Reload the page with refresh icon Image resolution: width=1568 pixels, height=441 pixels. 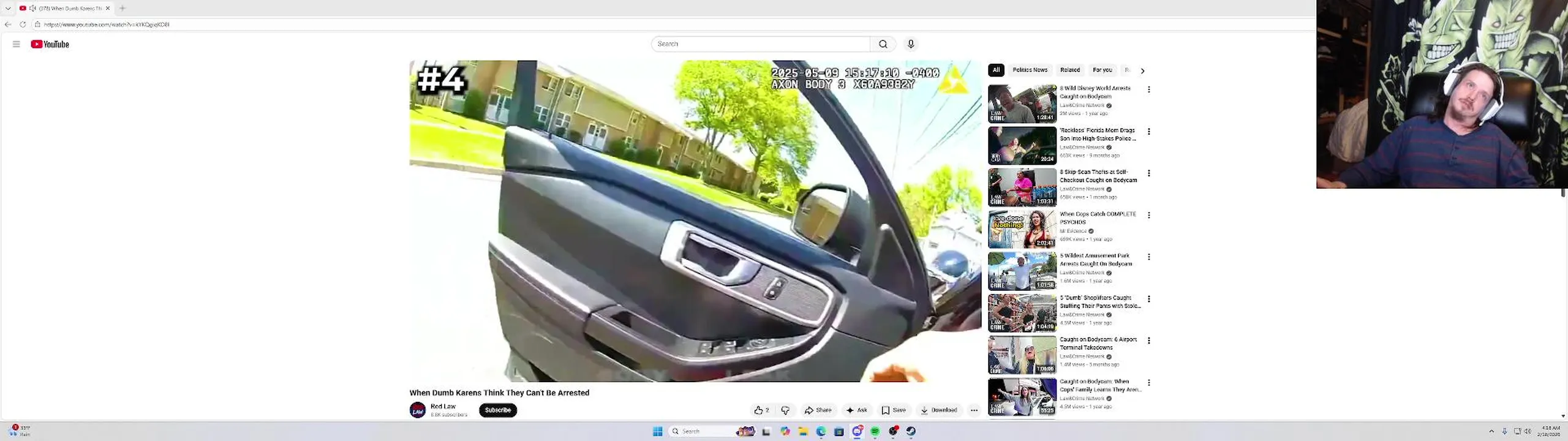[23, 24]
